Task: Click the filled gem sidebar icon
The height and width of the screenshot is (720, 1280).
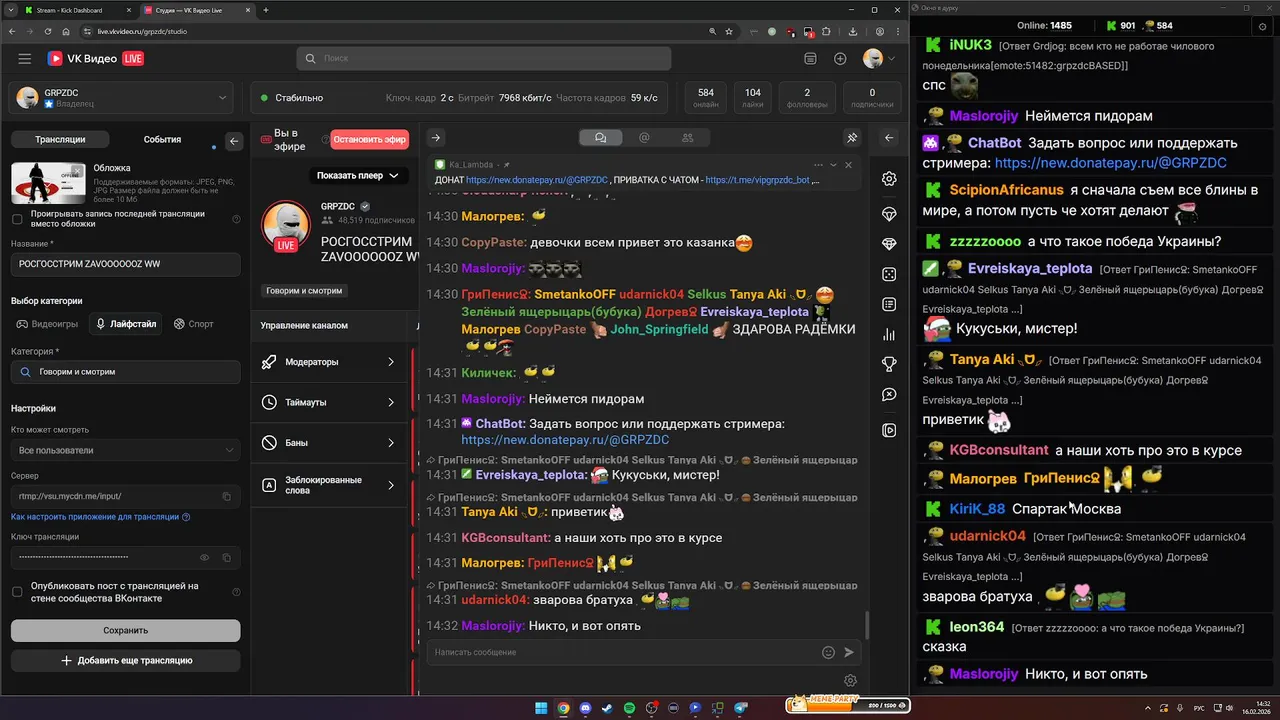Action: pyautogui.click(x=889, y=244)
